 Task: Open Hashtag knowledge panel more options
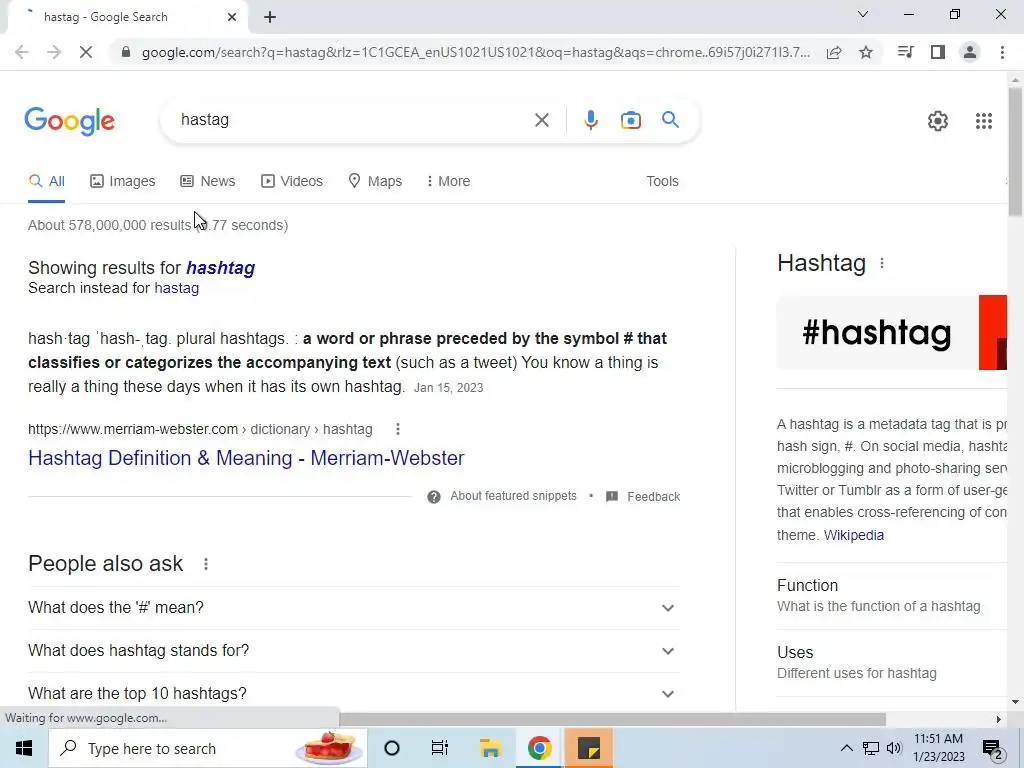point(882,263)
